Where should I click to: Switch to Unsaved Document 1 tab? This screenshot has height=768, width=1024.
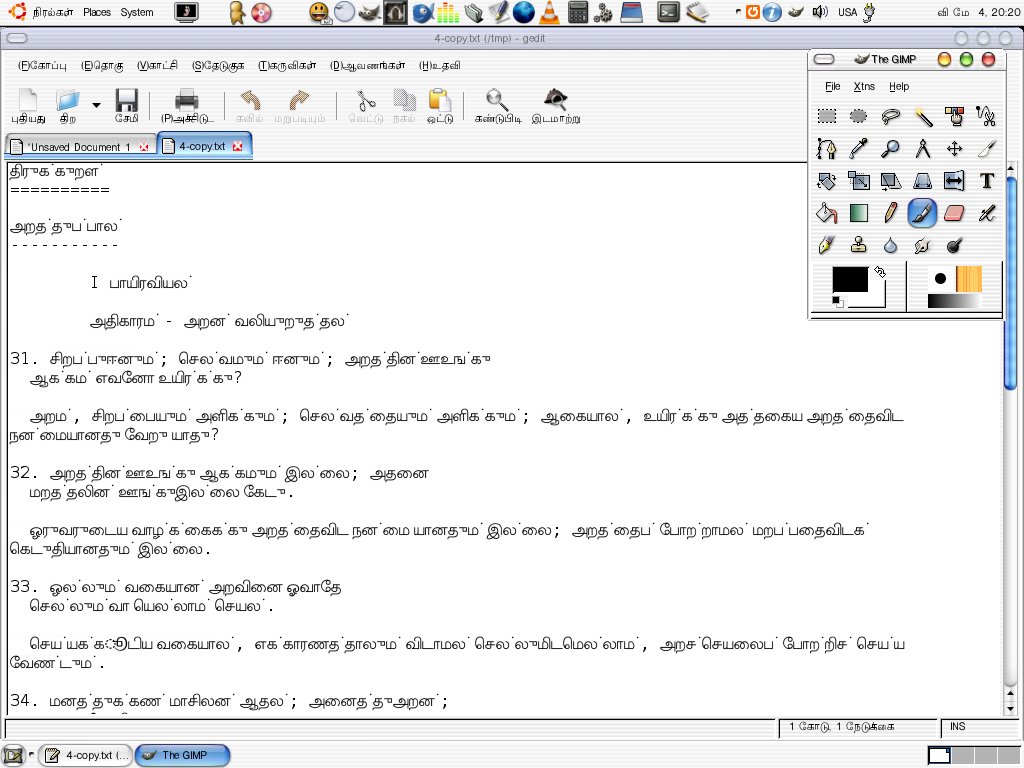[x=80, y=147]
